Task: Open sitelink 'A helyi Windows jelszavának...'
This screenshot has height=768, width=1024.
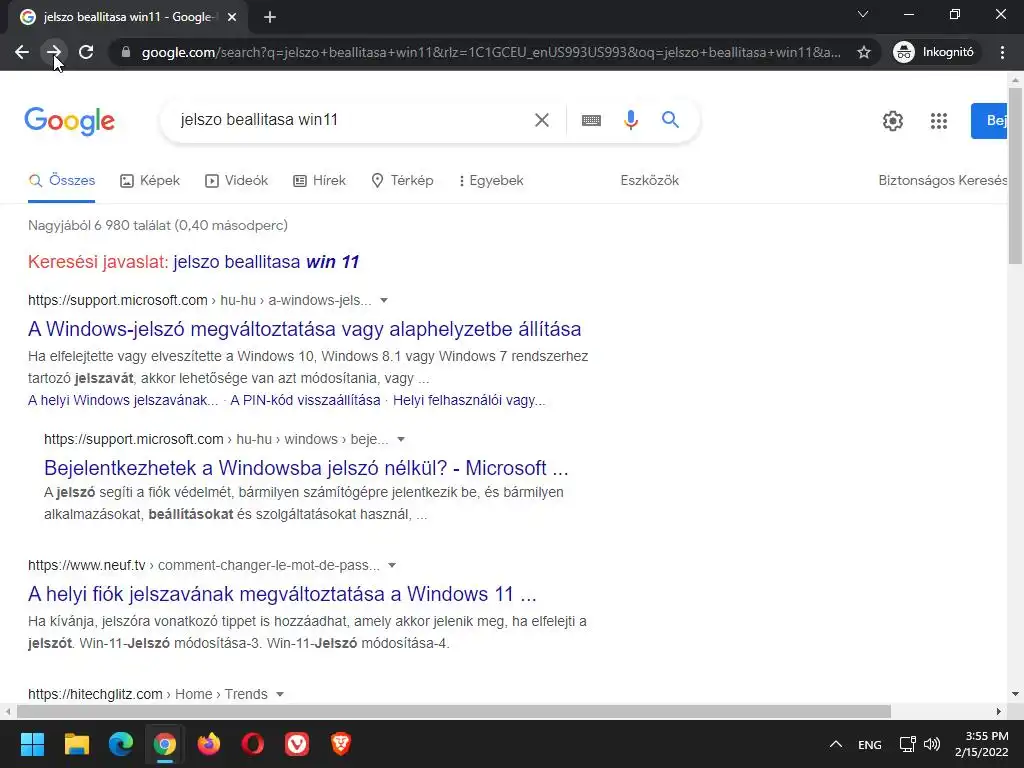Action: [123, 400]
